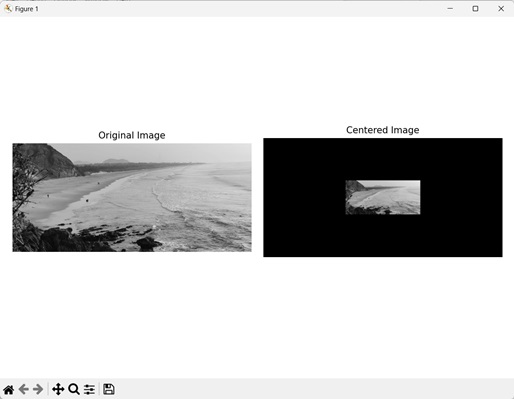Click the 'Centered Image' title text

tap(383, 130)
